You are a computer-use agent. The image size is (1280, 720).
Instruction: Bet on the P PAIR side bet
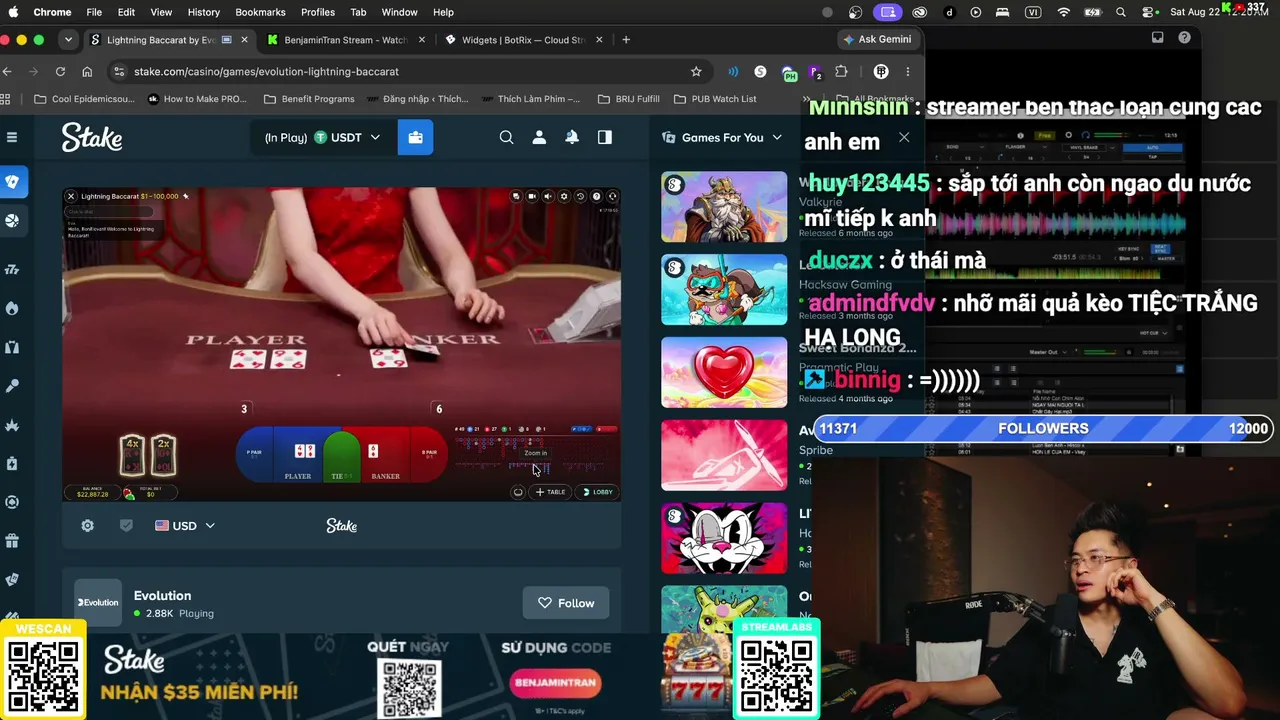point(254,454)
